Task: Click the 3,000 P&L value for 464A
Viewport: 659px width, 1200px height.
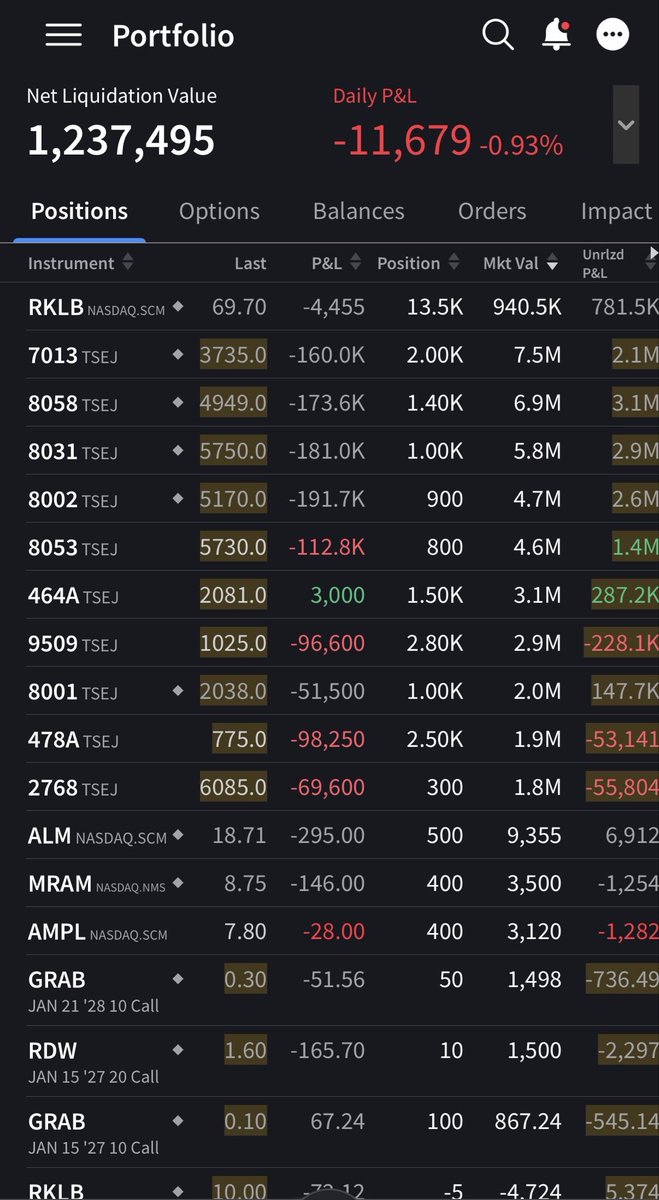Action: [338, 595]
